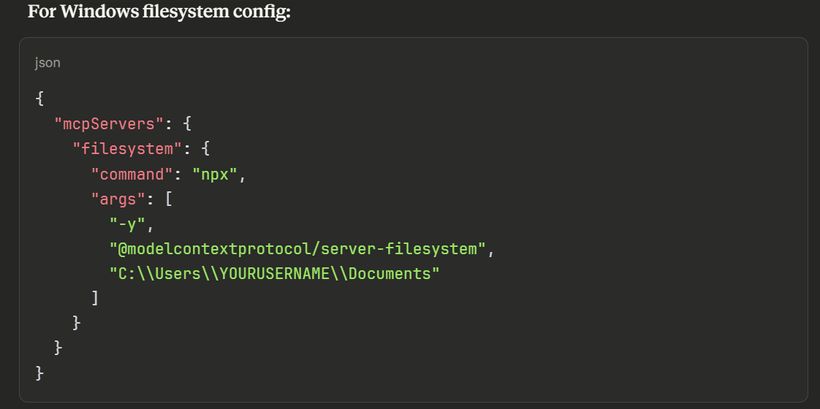Click the Windows Documents path string

tap(275, 273)
